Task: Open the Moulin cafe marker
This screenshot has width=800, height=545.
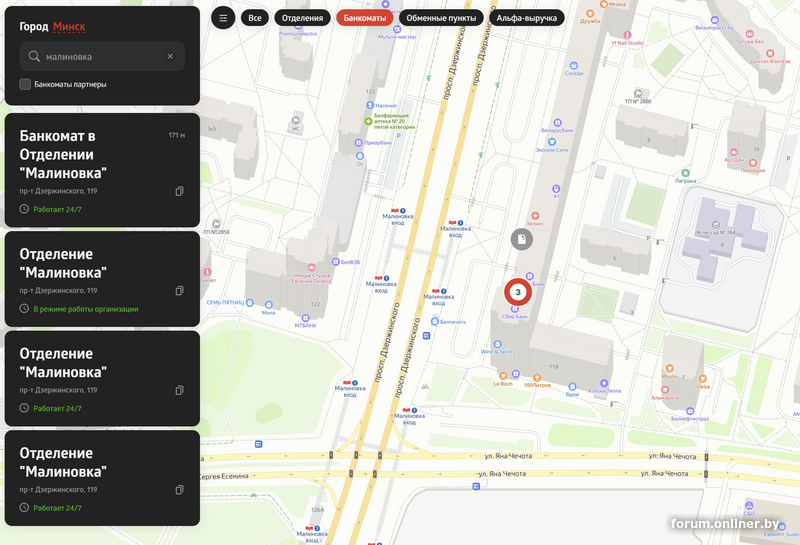Action: pyautogui.click(x=669, y=369)
